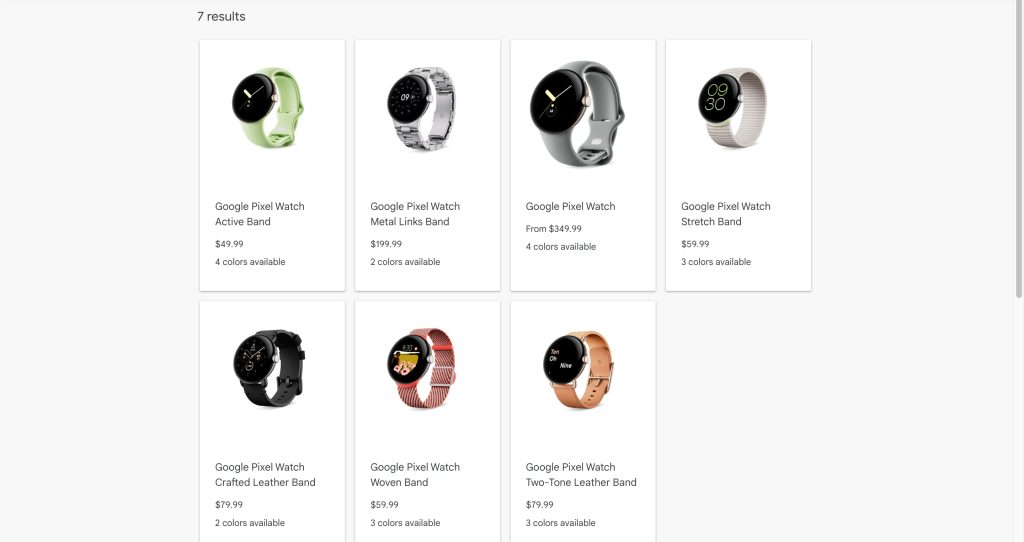The height and width of the screenshot is (542, 1024).
Task: Select the $199.99 price on Metal Links Band
Action: (x=386, y=244)
